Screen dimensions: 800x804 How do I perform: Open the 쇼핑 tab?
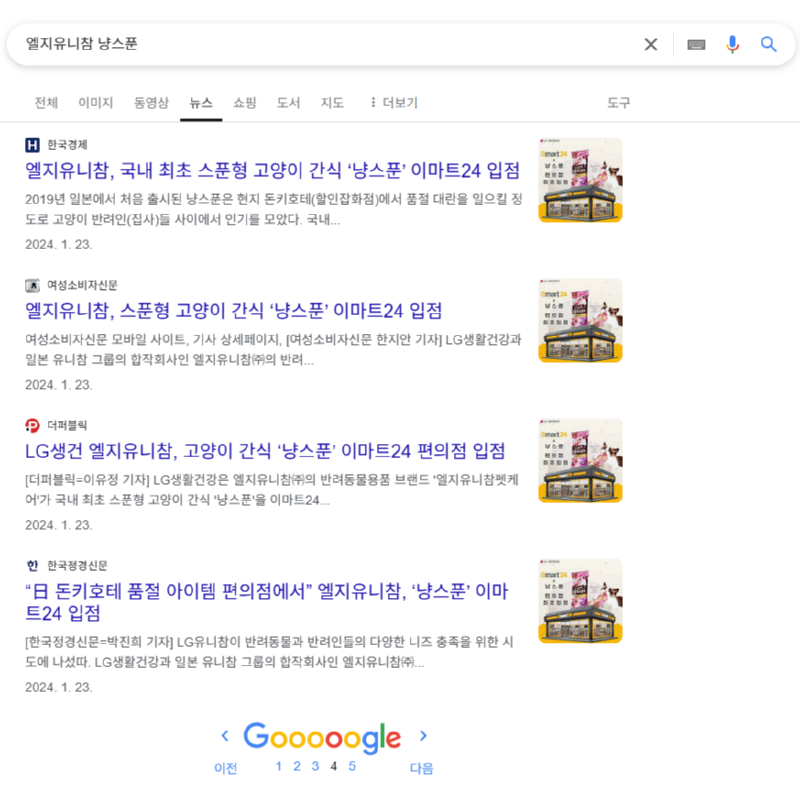pos(245,103)
